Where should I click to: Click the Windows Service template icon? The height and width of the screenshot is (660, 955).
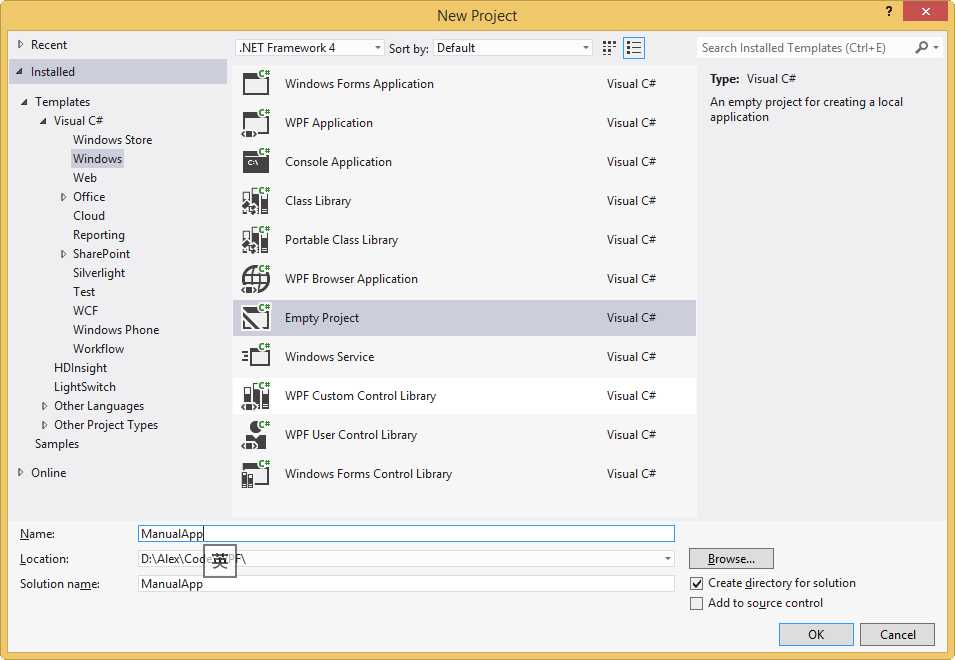click(256, 356)
